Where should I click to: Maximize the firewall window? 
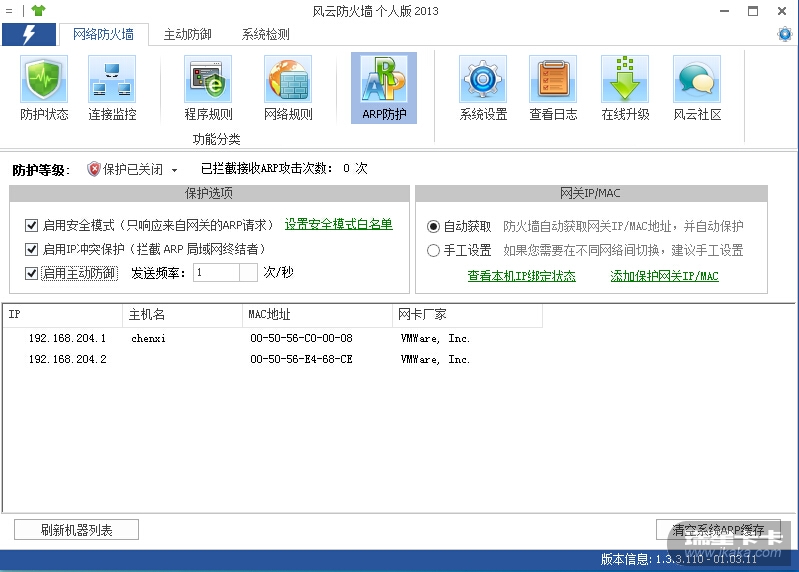(753, 11)
